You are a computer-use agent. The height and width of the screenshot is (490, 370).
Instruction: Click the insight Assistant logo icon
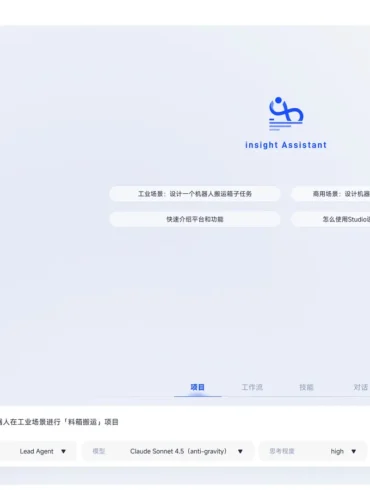[x=286, y=113]
